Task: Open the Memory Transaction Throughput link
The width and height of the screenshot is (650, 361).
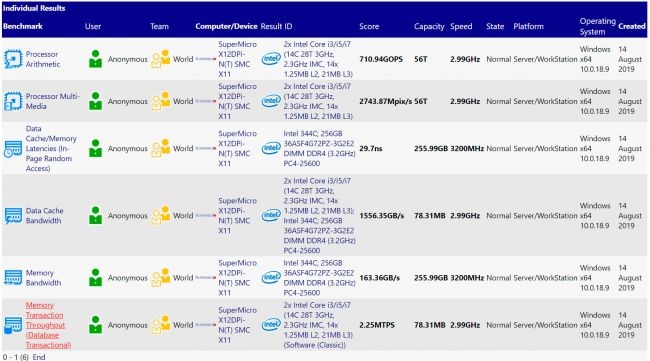Action: [48, 325]
